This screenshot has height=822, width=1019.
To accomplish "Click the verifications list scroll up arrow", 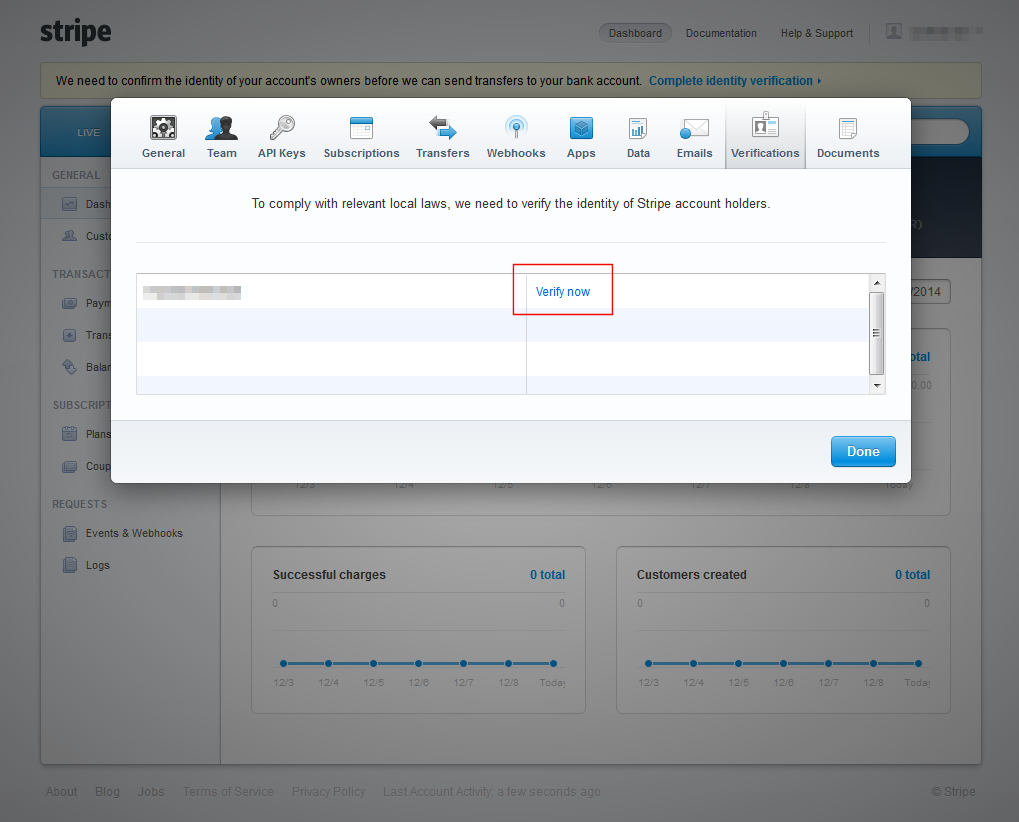I will point(877,283).
